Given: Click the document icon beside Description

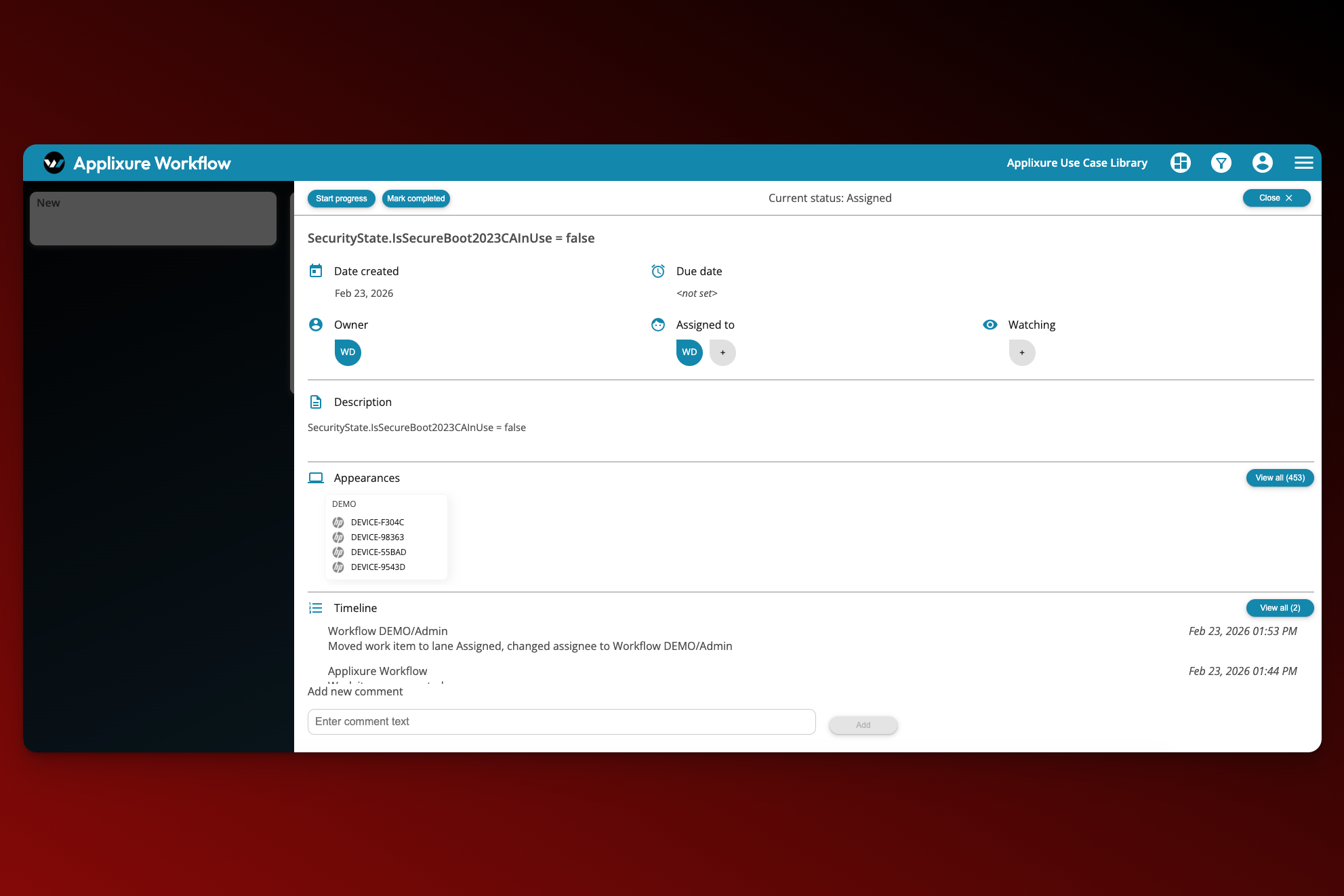Looking at the screenshot, I should coord(316,401).
